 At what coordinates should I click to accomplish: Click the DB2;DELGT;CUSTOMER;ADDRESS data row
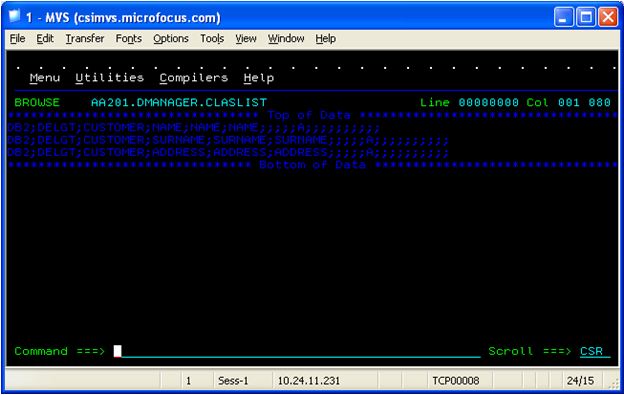pos(228,152)
